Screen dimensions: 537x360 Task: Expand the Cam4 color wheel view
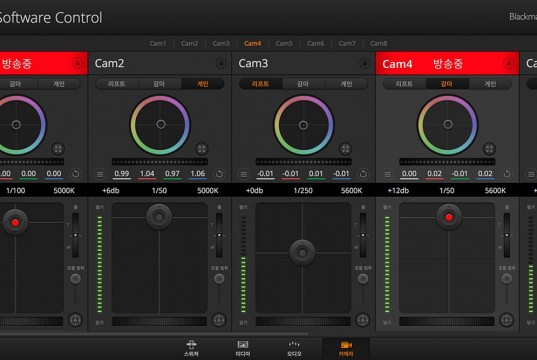[x=489, y=149]
